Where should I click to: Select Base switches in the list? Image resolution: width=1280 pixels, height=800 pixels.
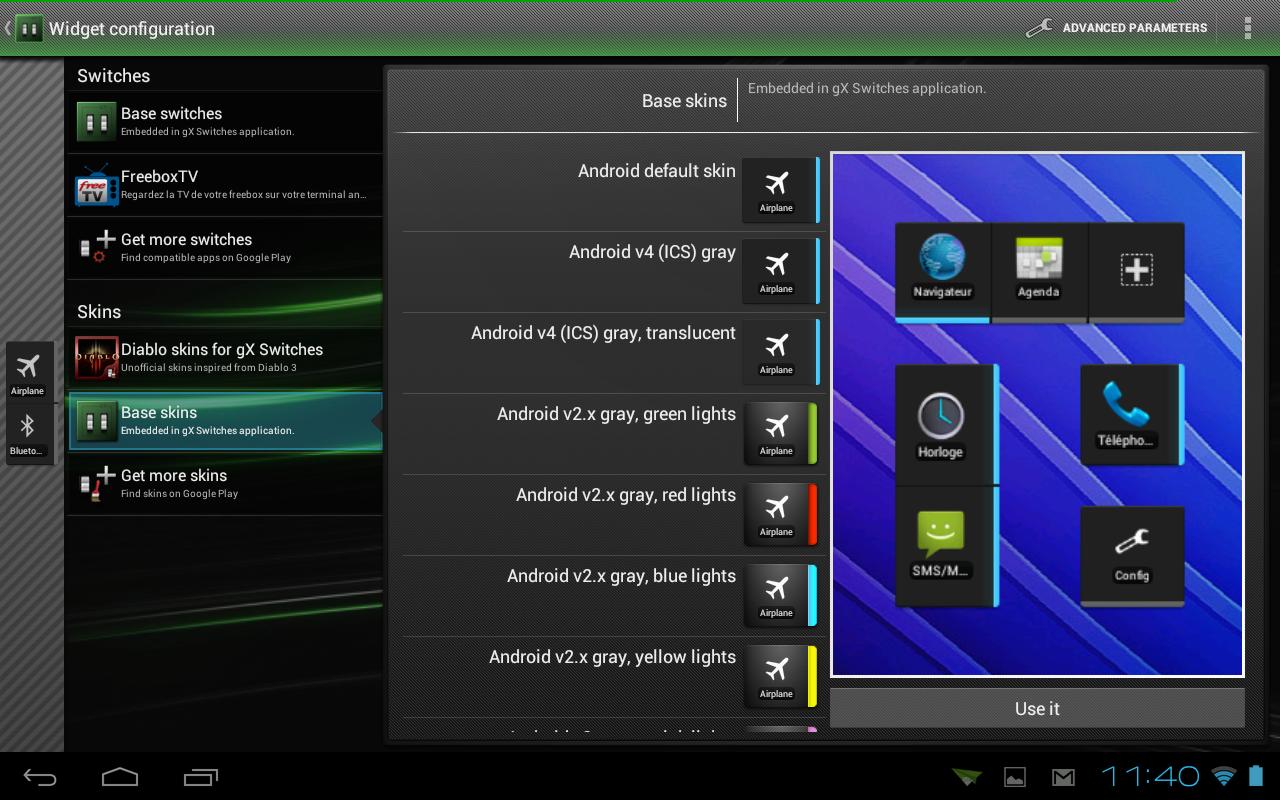[x=224, y=122]
